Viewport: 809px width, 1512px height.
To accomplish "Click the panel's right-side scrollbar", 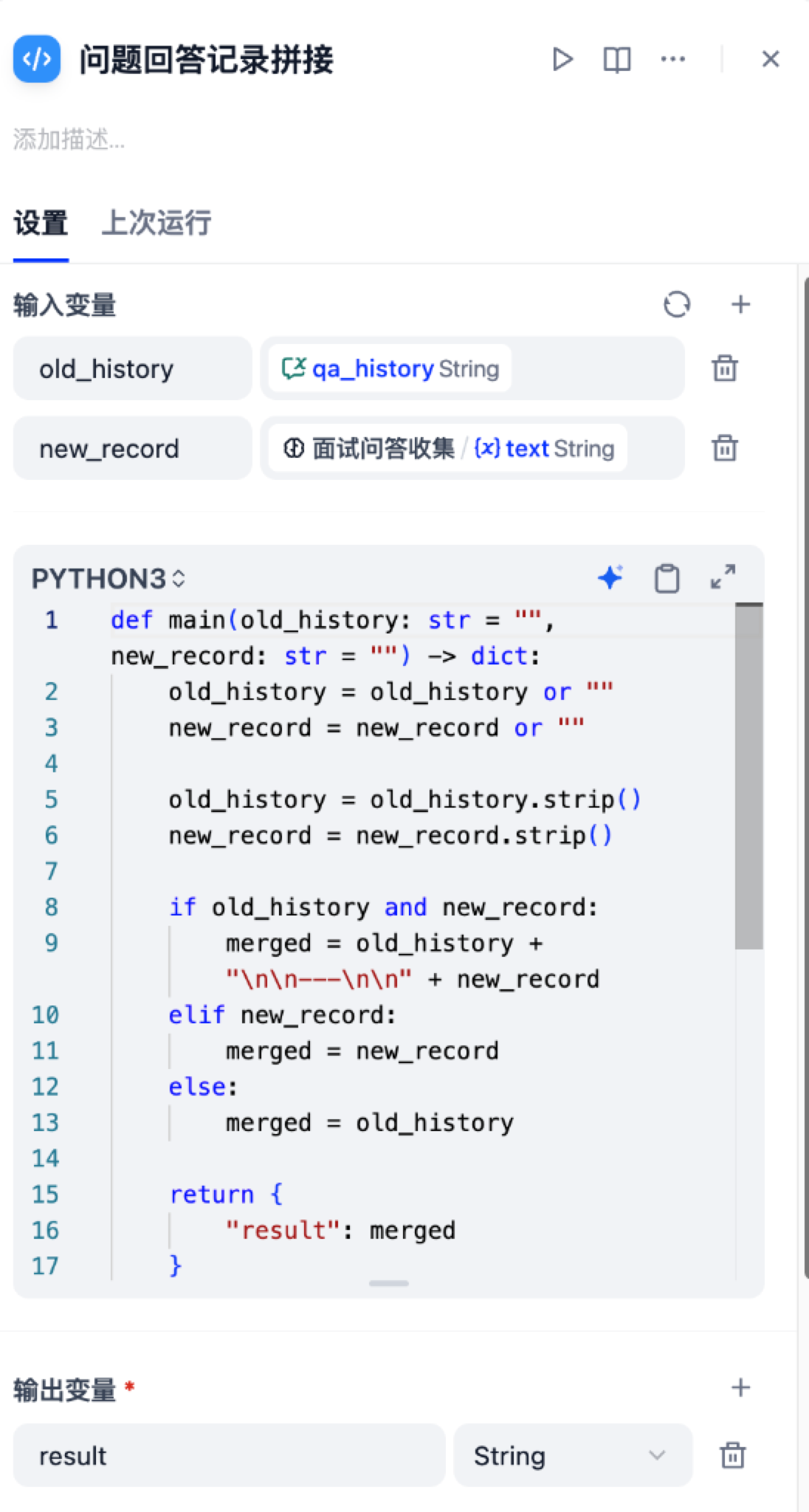I will (805, 777).
